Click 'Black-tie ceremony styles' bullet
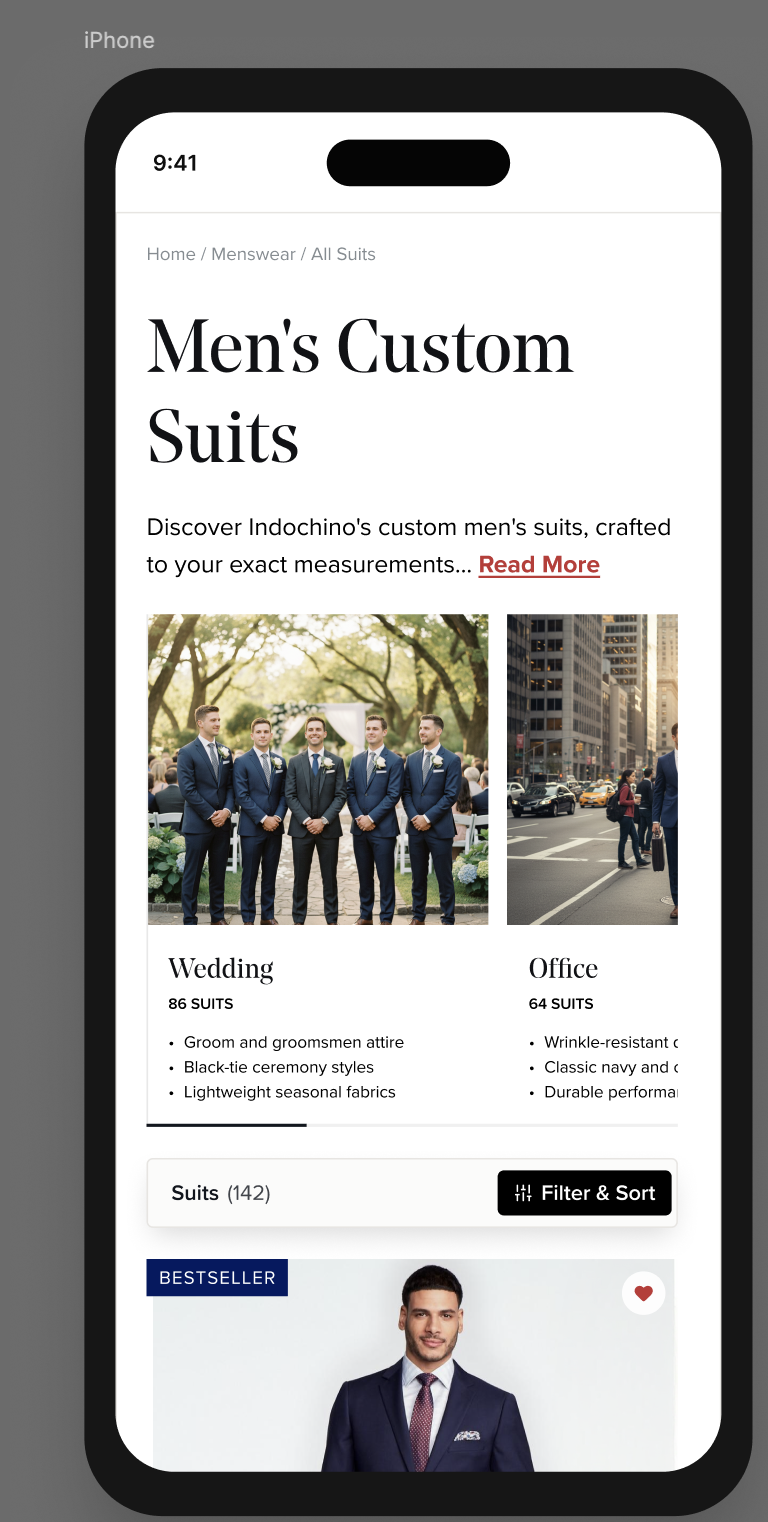This screenshot has height=1522, width=768. pyautogui.click(x=279, y=1067)
